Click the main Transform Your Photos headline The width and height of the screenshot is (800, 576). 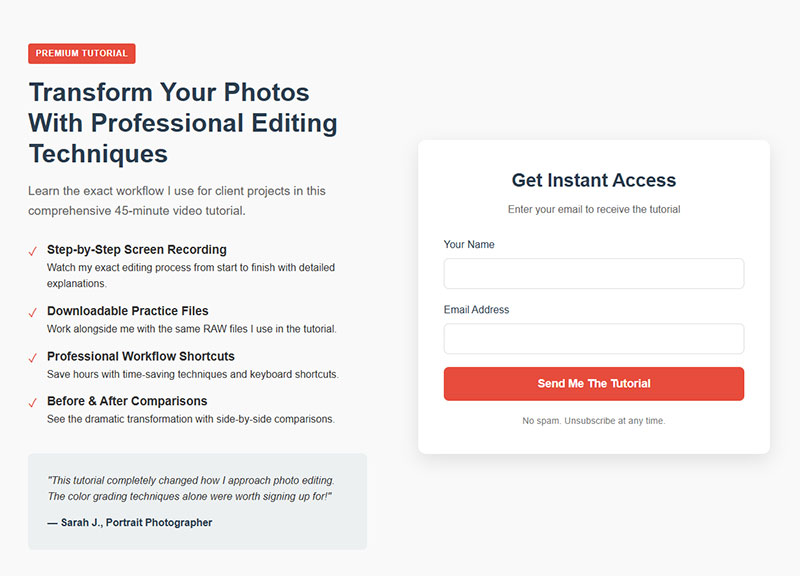(183, 122)
